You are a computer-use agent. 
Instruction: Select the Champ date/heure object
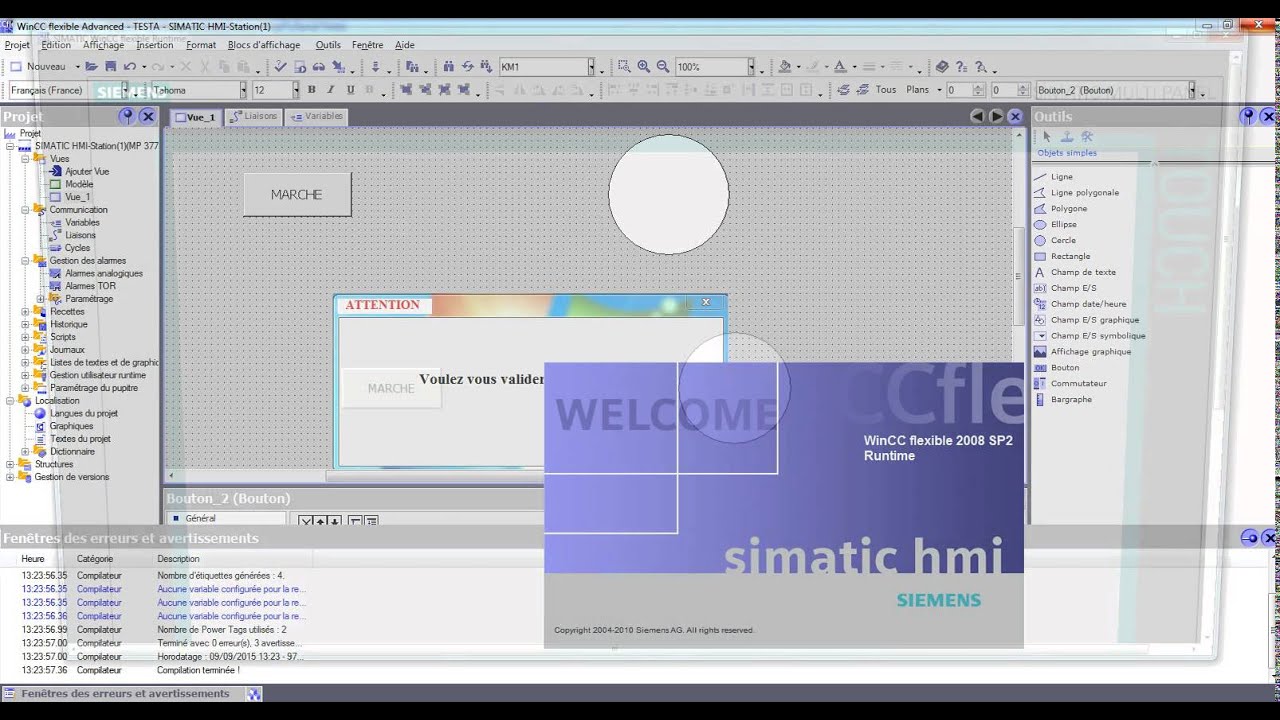pyautogui.click(x=1088, y=304)
